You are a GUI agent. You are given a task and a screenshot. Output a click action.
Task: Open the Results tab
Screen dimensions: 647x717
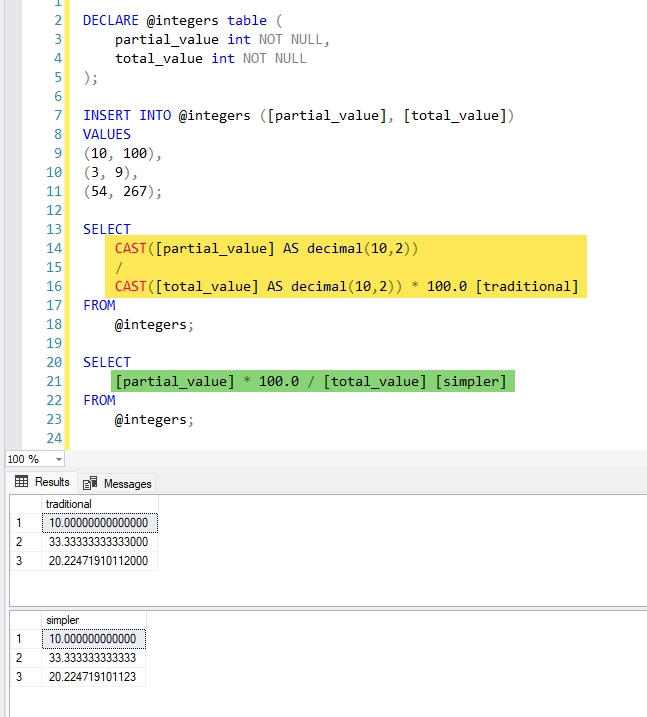[x=42, y=482]
